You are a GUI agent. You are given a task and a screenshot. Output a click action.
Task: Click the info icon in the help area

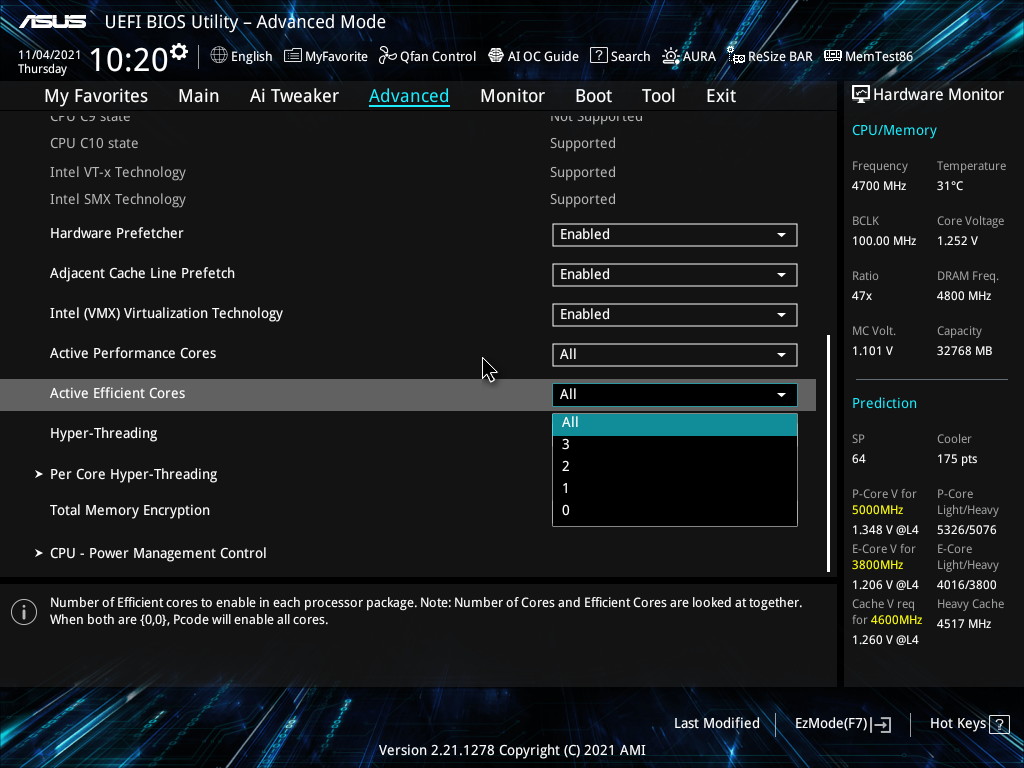coord(24,612)
